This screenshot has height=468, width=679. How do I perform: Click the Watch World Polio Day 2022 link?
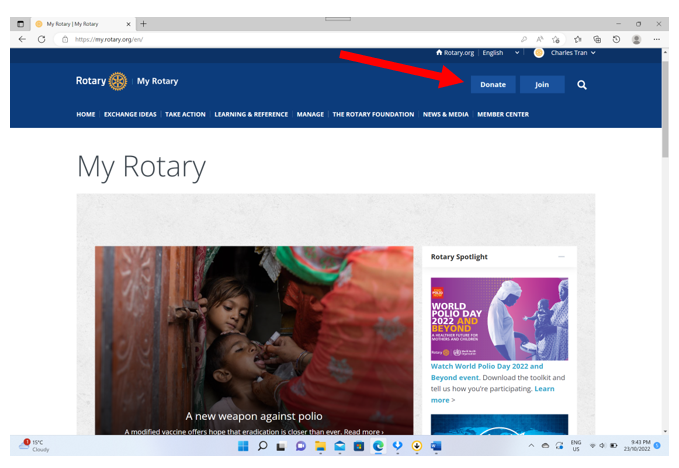(487, 367)
